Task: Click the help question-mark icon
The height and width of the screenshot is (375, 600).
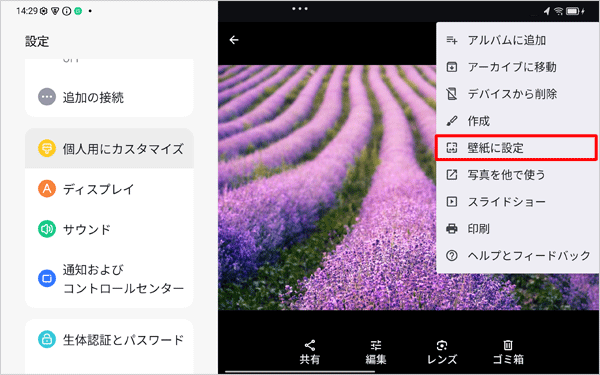Action: click(x=452, y=256)
